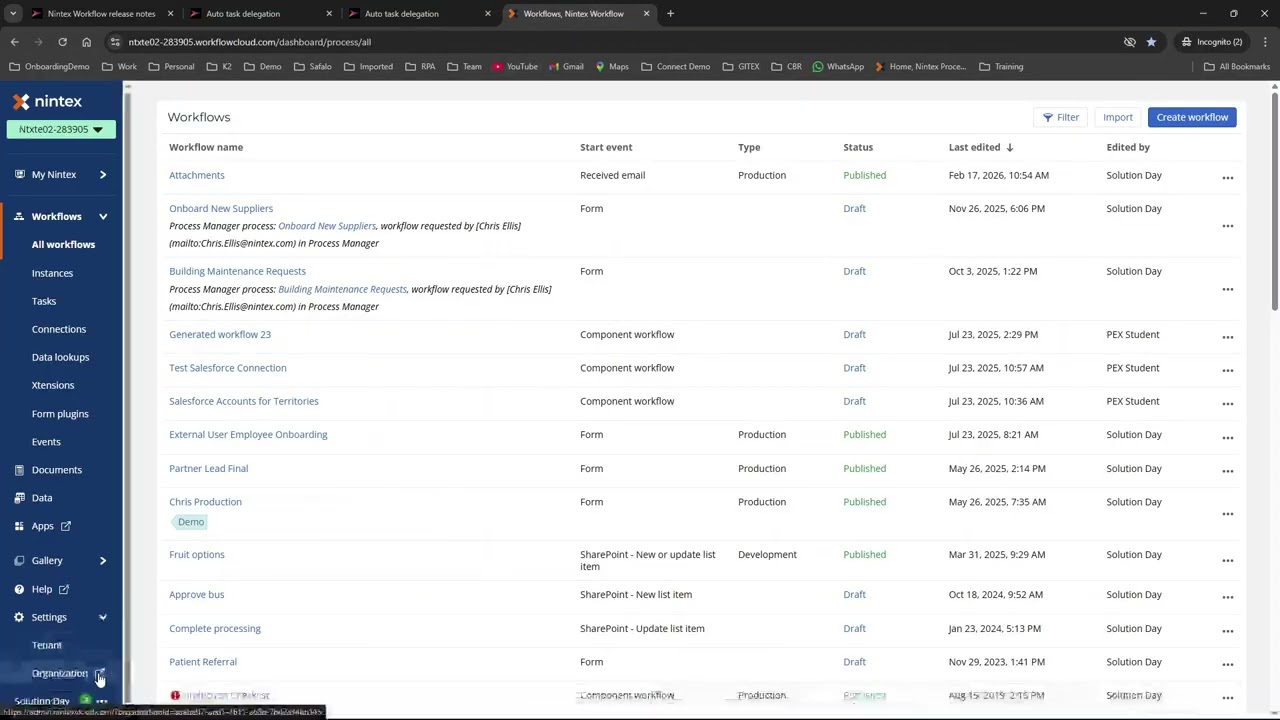Open actions menu for Patient Referral row

click(x=1227, y=664)
